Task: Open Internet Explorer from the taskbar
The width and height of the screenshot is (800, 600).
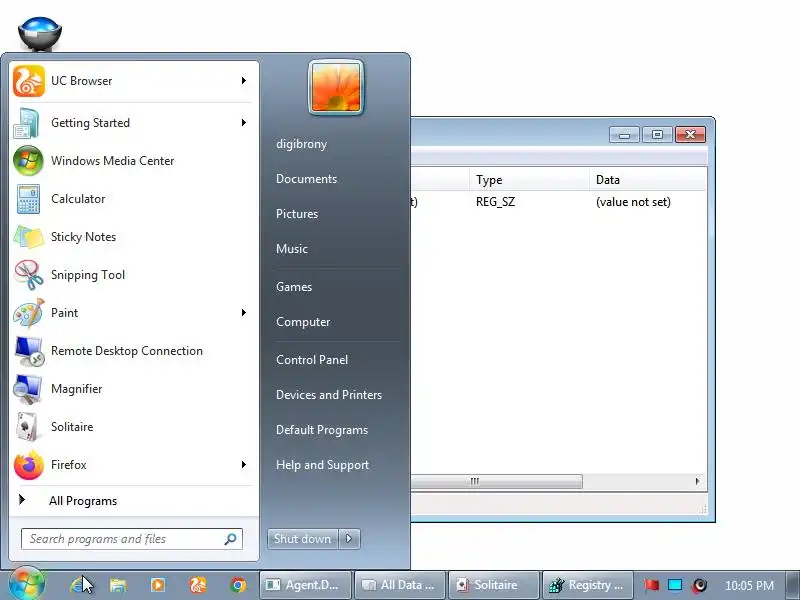Action: coord(80,585)
